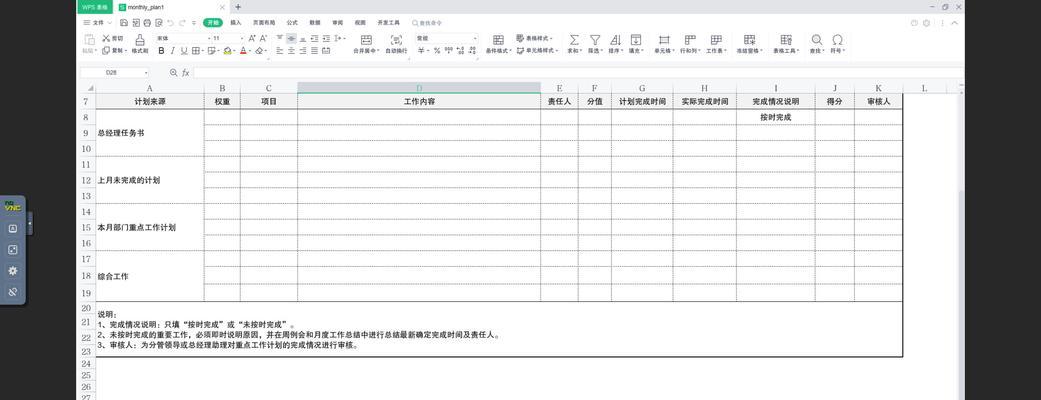Screen dimensions: 1041x400
Task: Toggle right text alignment
Action: [x=303, y=50]
